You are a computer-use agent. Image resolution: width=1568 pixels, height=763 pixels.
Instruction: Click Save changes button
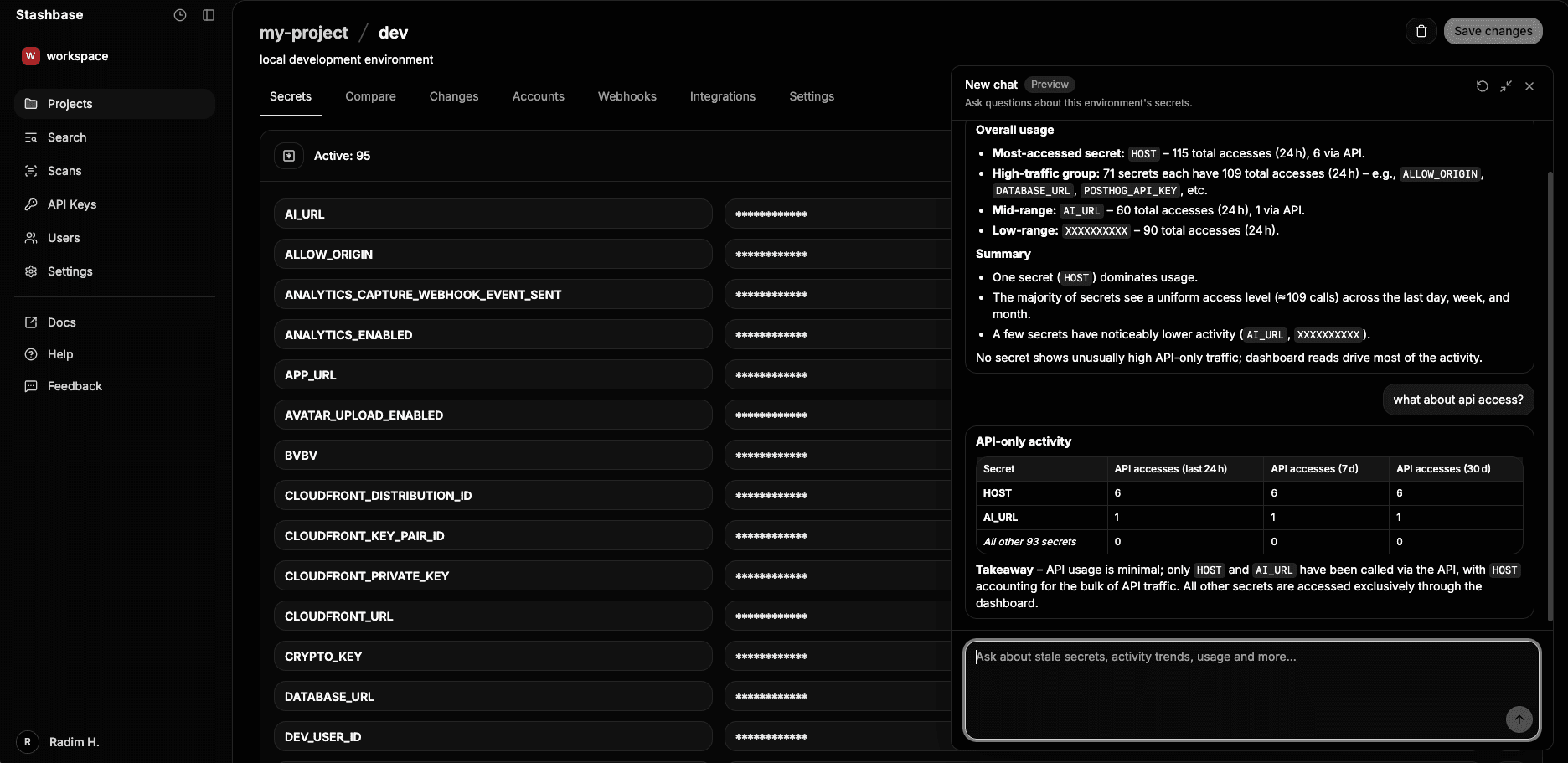point(1493,31)
